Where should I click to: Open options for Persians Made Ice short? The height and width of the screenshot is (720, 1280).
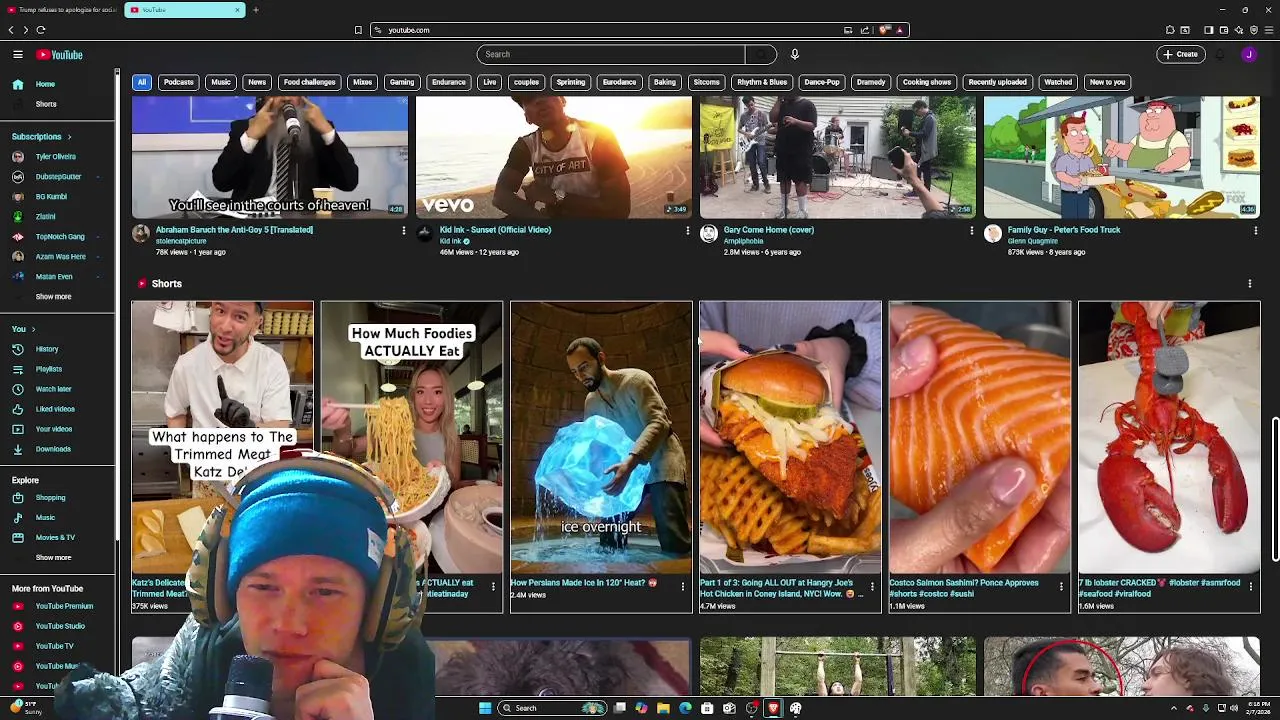(683, 587)
